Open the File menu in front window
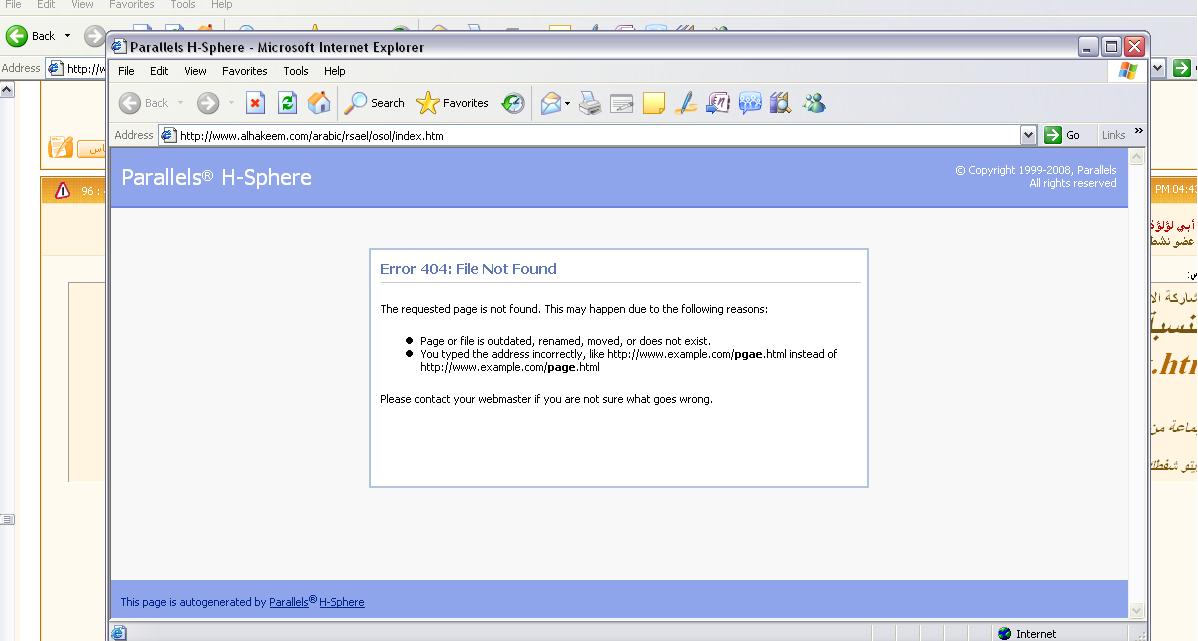Viewport: 1198px width, 641px height. [126, 71]
